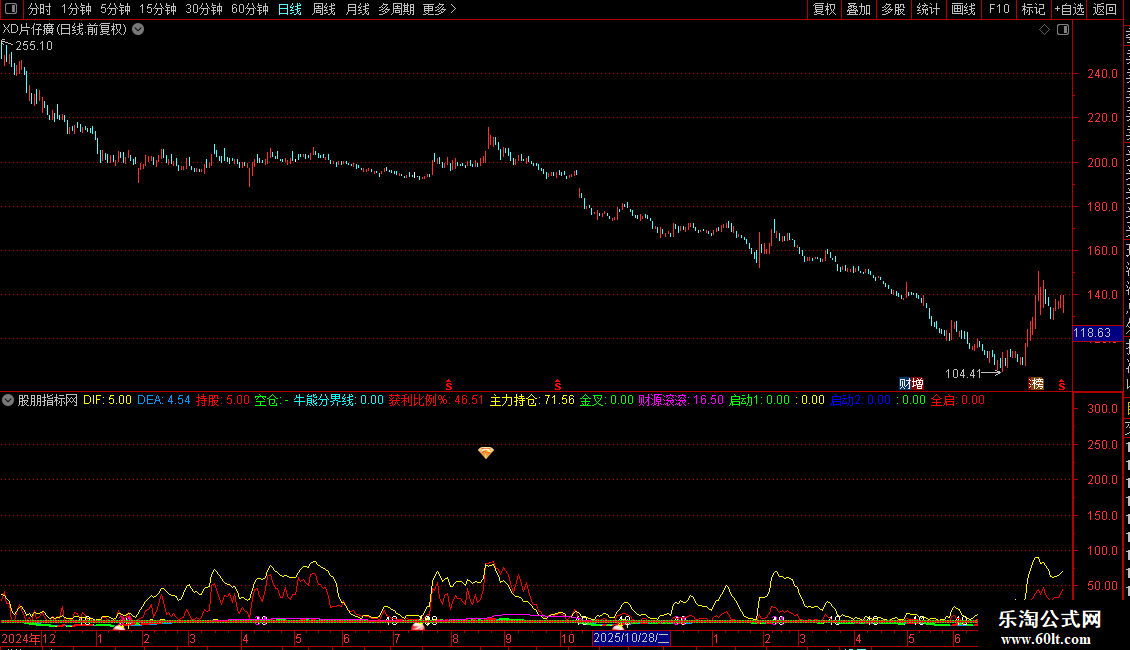Switch to the 分时 view
This screenshot has height=650, width=1130.
(40, 9)
